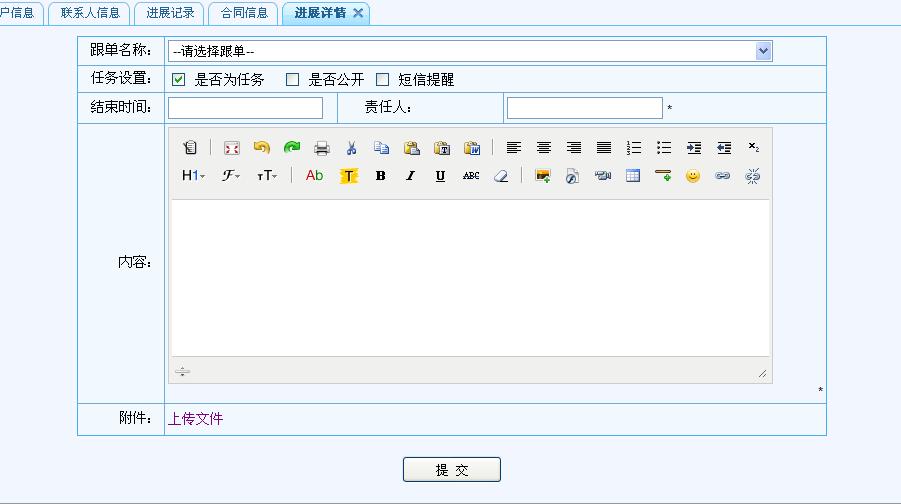The height and width of the screenshot is (504, 901).
Task: Enable the 是否公开 checkbox
Action: [x=293, y=80]
